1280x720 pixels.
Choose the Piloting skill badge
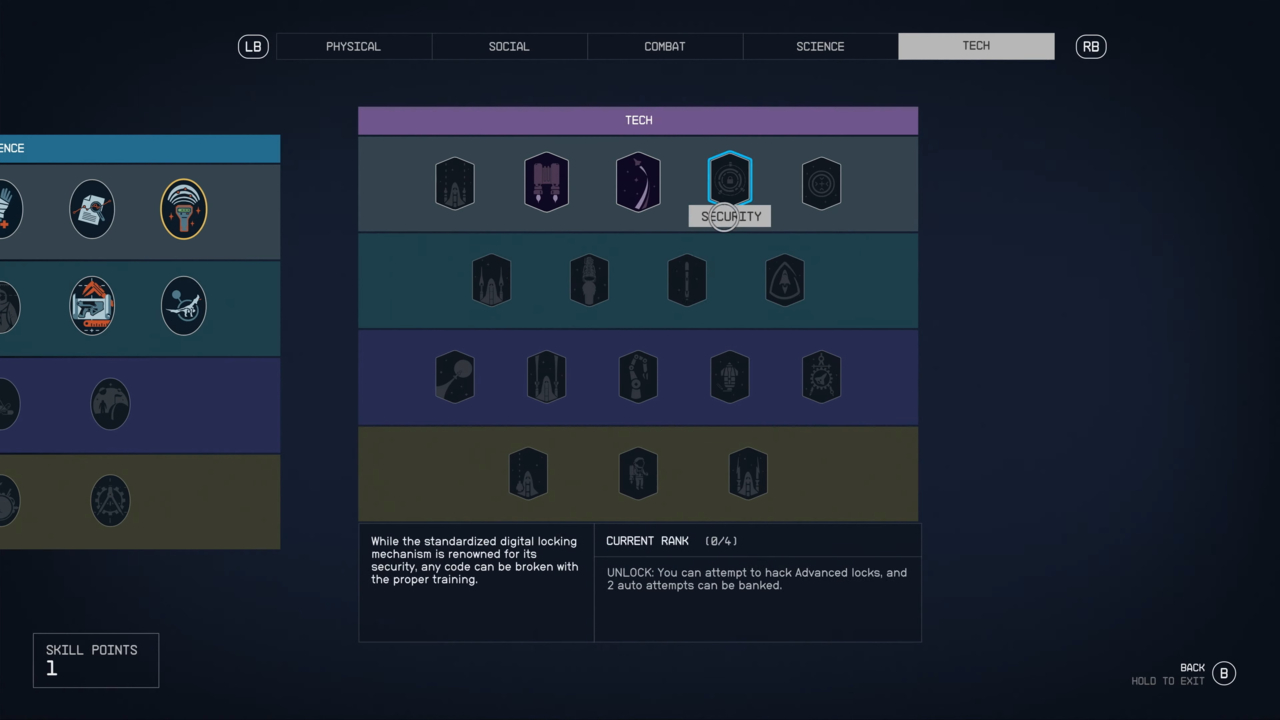[x=638, y=183]
